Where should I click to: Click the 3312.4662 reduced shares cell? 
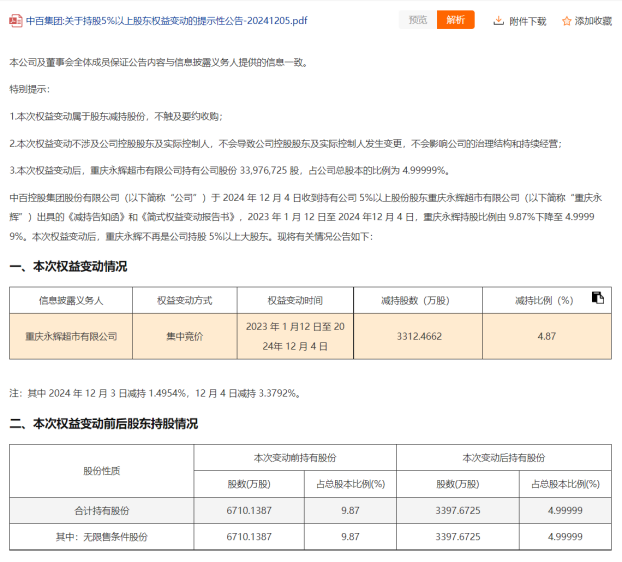click(x=417, y=336)
